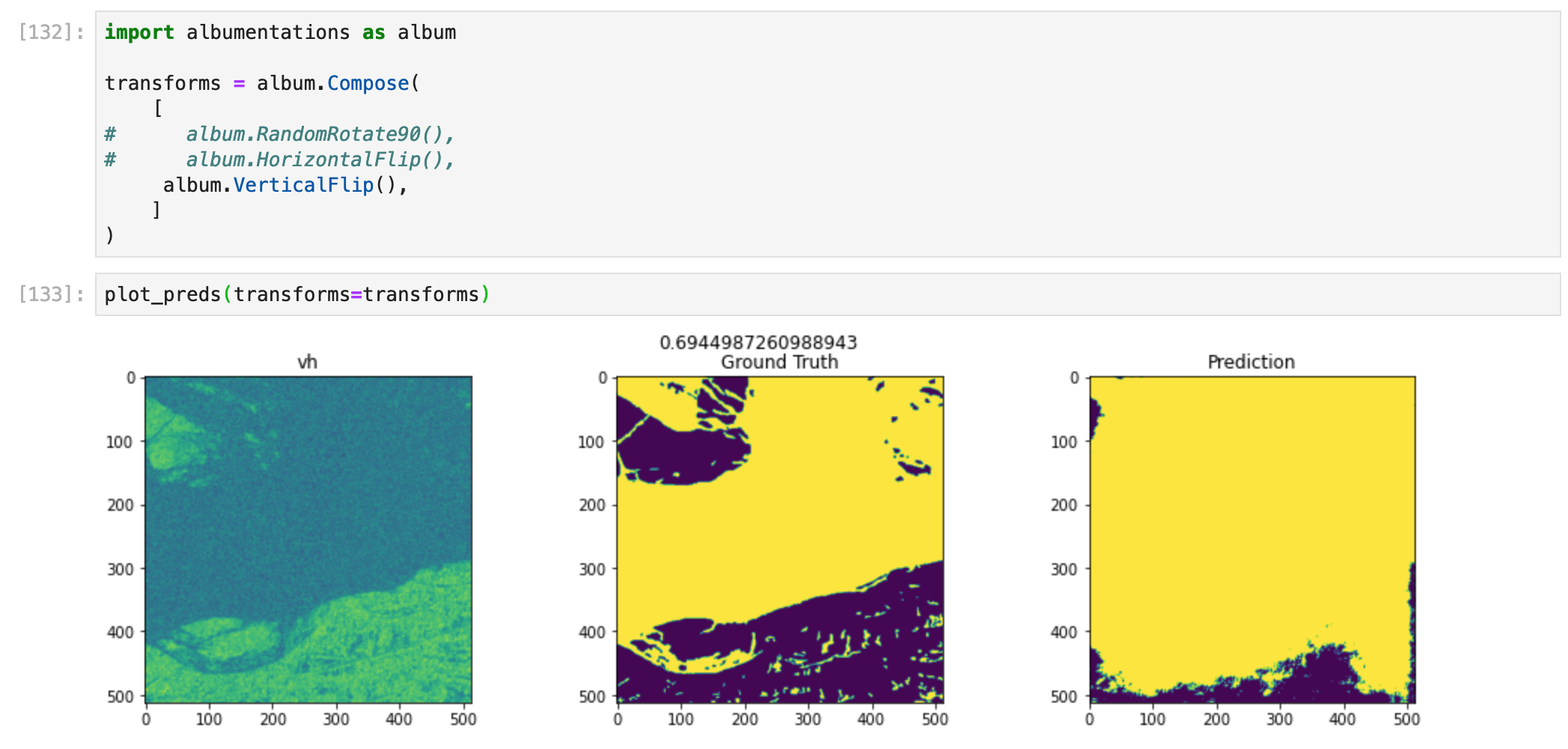Click the commented album.RandomRotate90() line

(279, 134)
